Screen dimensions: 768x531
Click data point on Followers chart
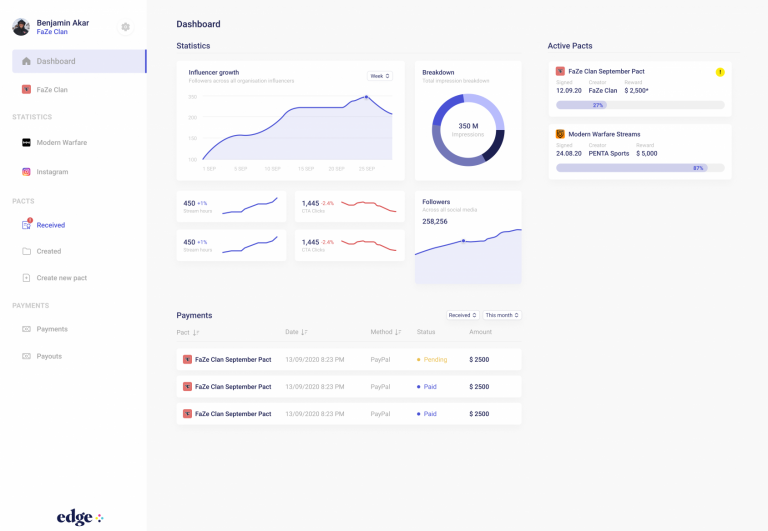pos(463,241)
